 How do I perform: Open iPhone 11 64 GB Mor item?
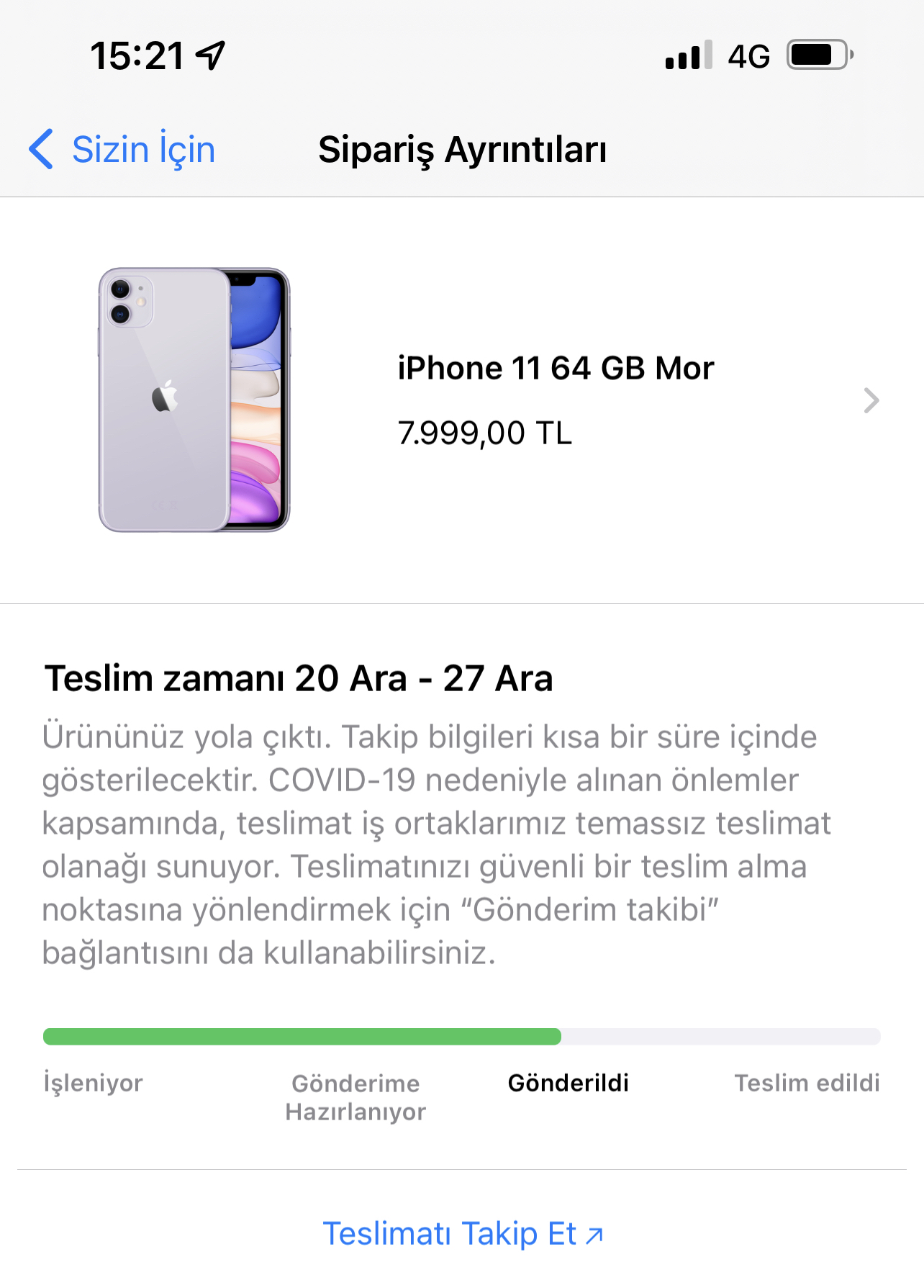[x=556, y=368]
